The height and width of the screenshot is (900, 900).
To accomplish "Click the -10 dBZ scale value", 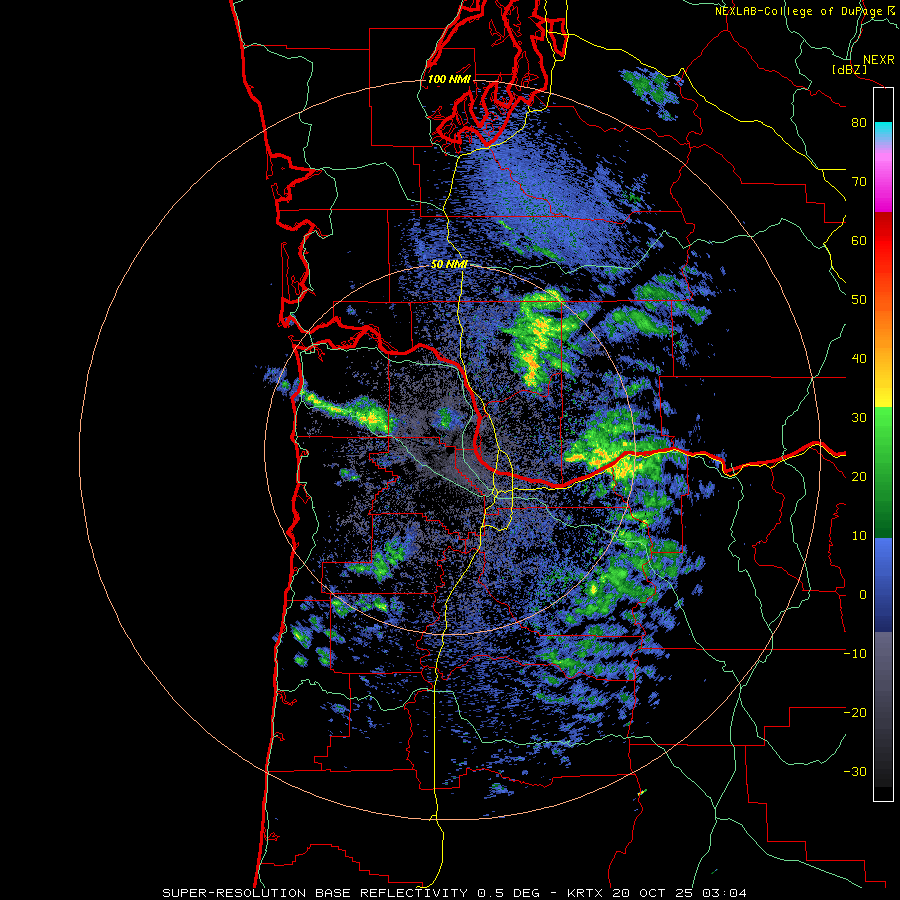I will pos(855,653).
